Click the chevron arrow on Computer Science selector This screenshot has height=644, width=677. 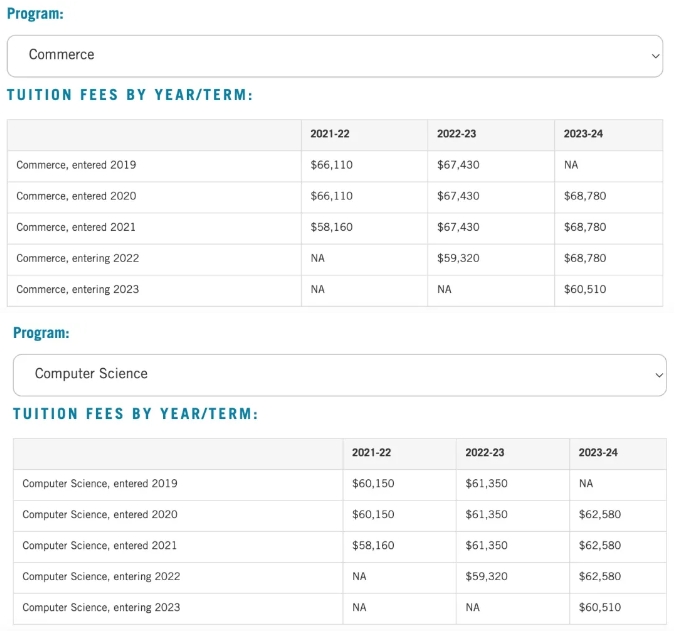658,374
